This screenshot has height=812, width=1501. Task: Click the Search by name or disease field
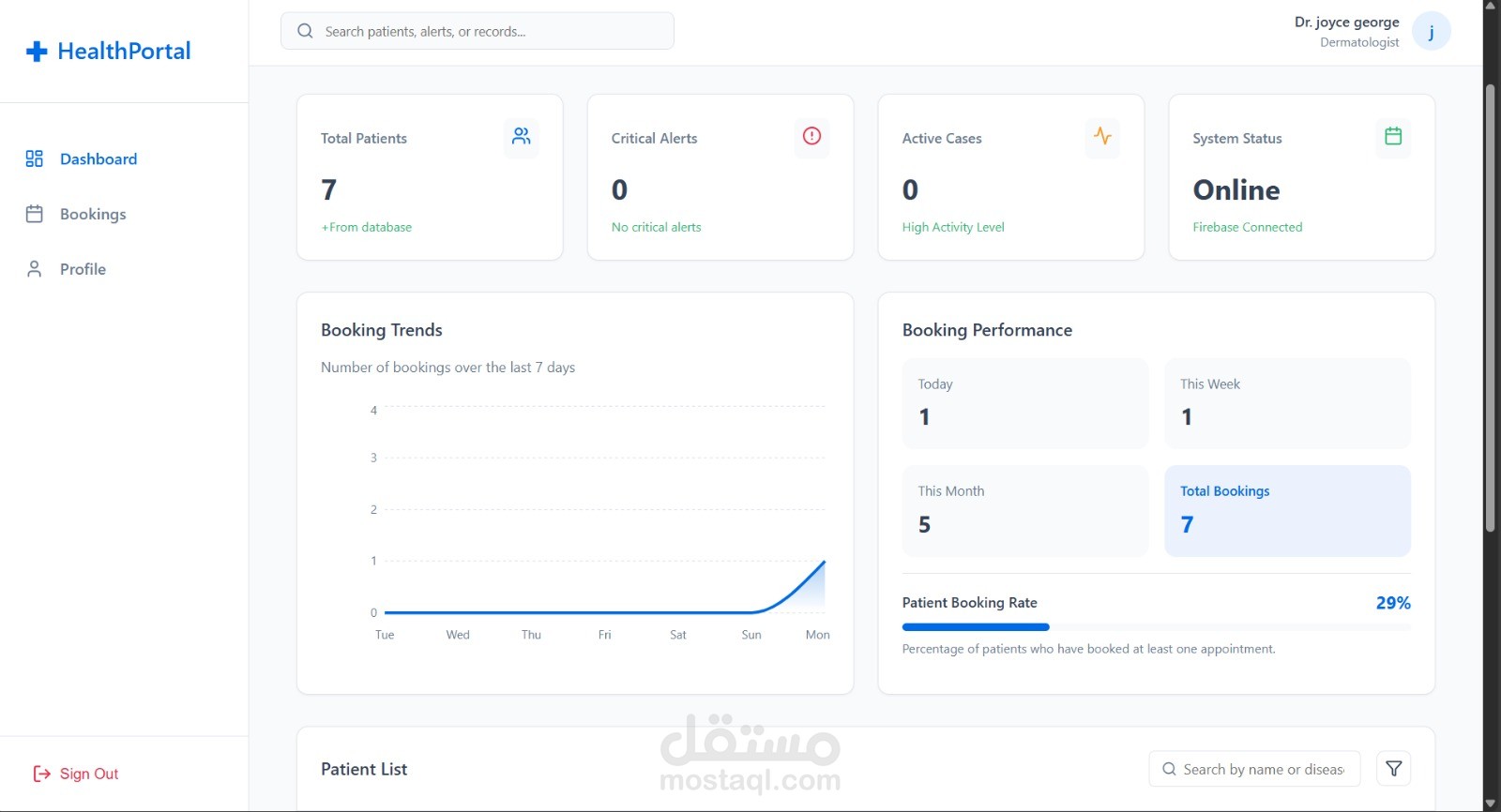(1254, 769)
